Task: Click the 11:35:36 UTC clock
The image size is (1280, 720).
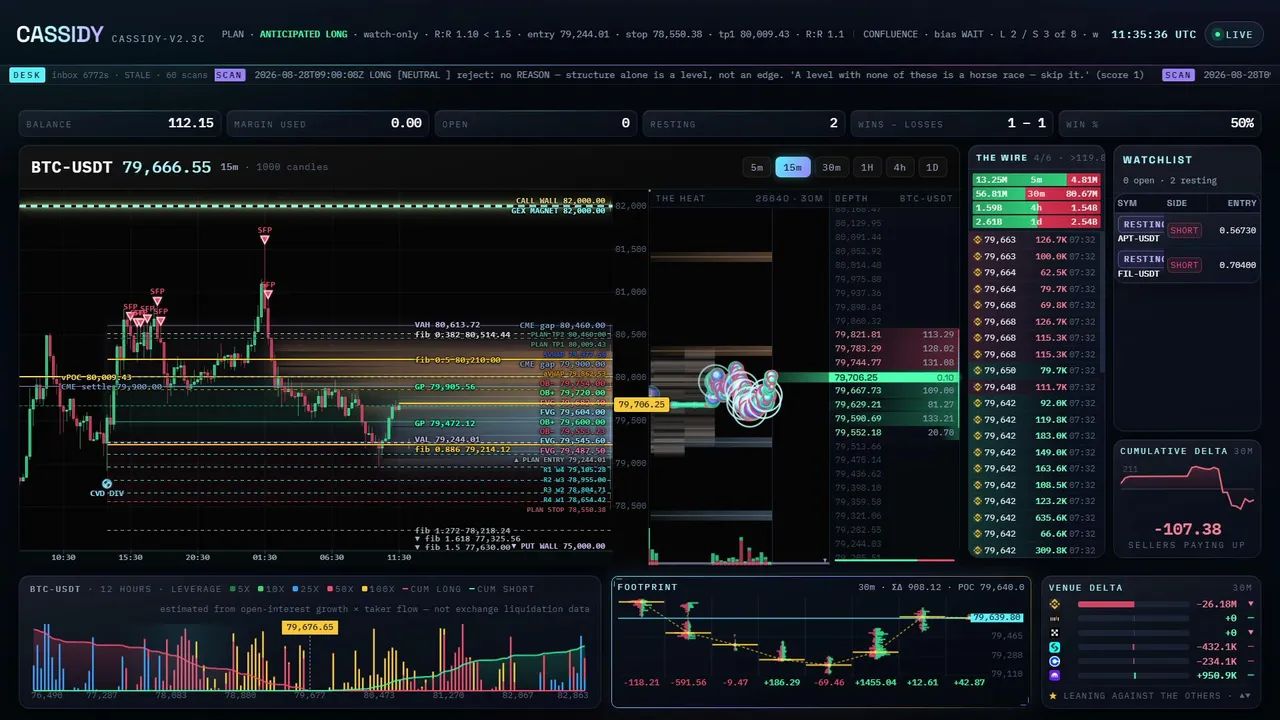Action: click(1154, 34)
